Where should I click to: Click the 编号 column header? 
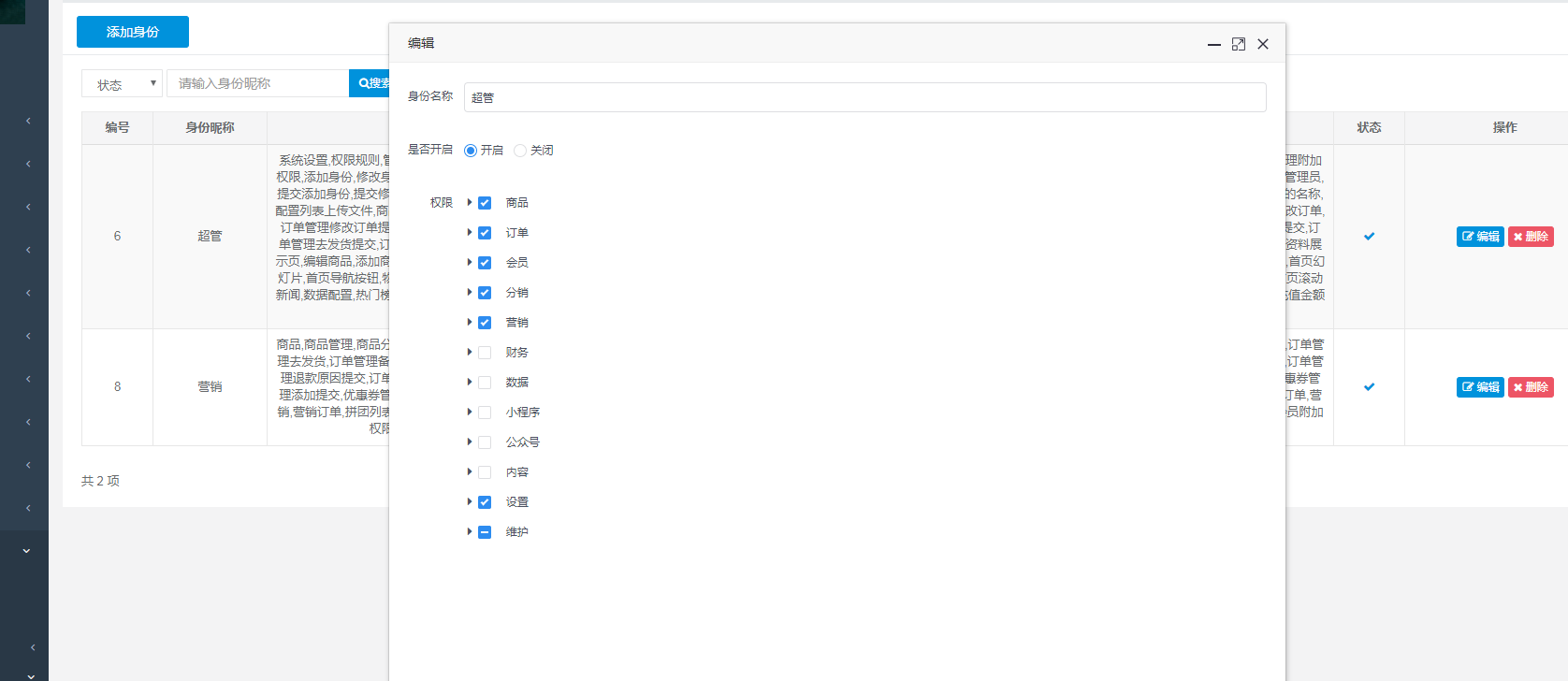pos(117,128)
